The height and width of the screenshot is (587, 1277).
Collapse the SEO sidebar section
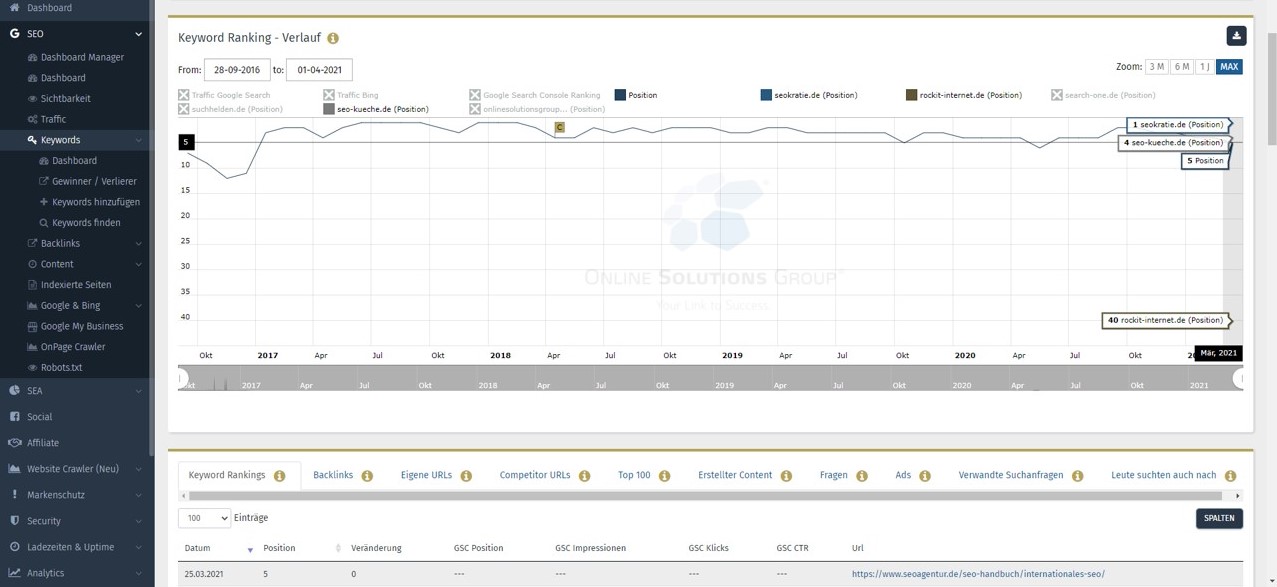tap(138, 34)
